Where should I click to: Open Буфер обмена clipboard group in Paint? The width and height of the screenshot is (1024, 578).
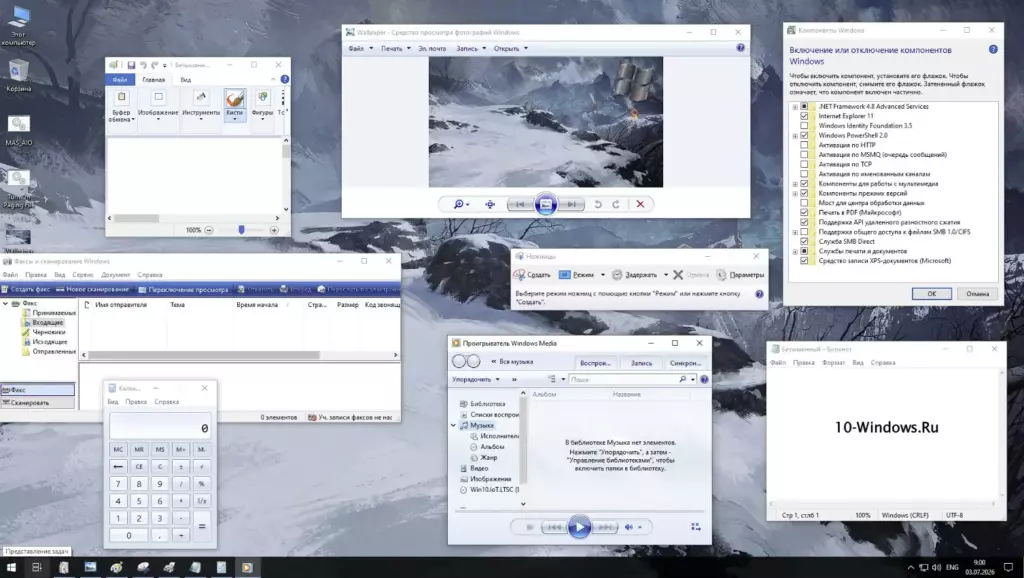point(121,106)
